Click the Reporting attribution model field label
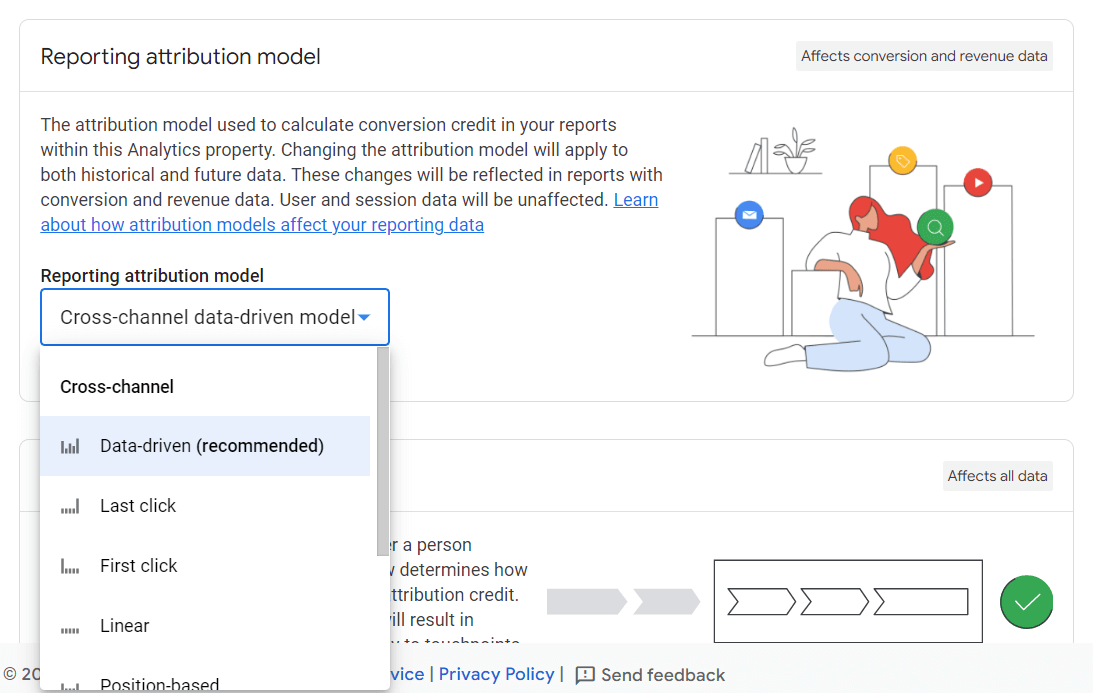The width and height of the screenshot is (1093, 693). click(152, 276)
